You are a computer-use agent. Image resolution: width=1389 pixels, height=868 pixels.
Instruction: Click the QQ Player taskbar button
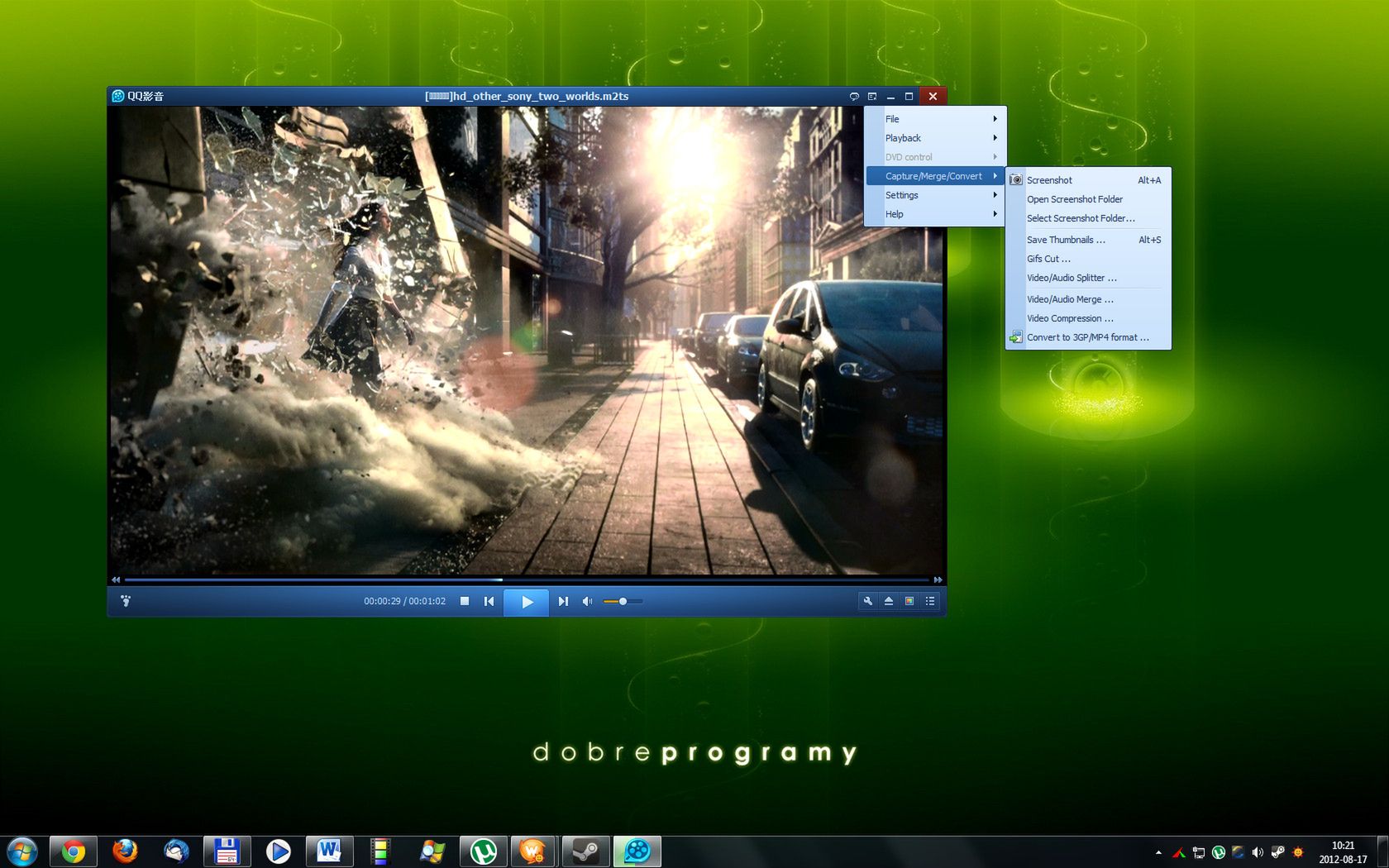point(637,851)
